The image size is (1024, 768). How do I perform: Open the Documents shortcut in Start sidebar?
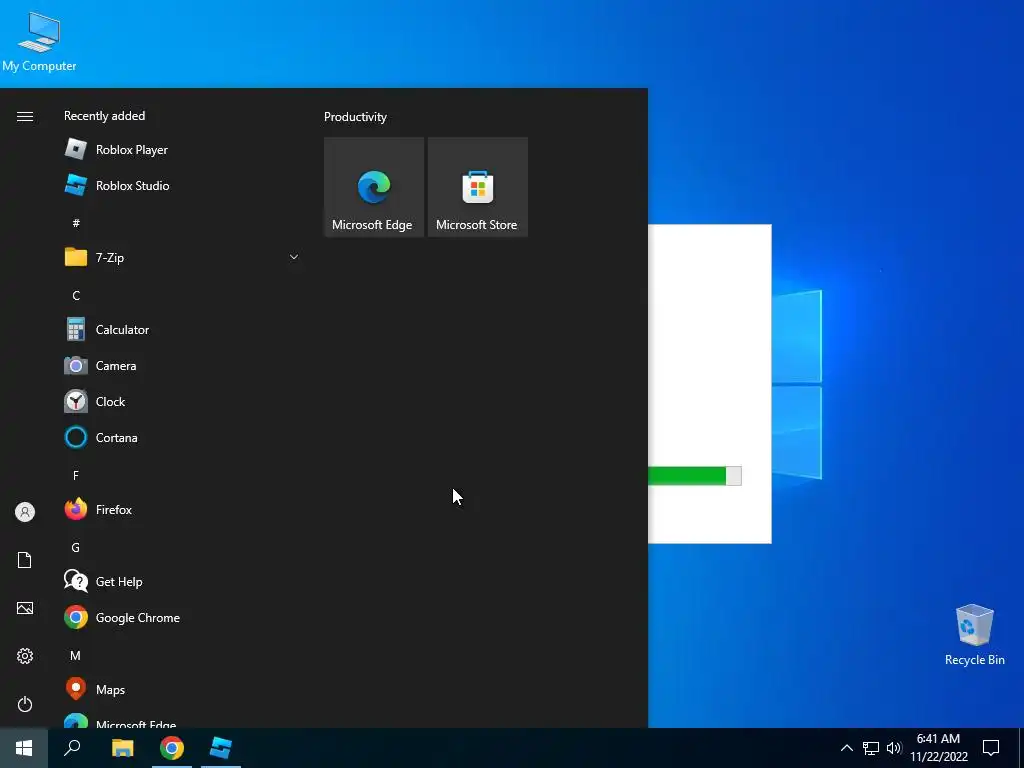point(25,560)
